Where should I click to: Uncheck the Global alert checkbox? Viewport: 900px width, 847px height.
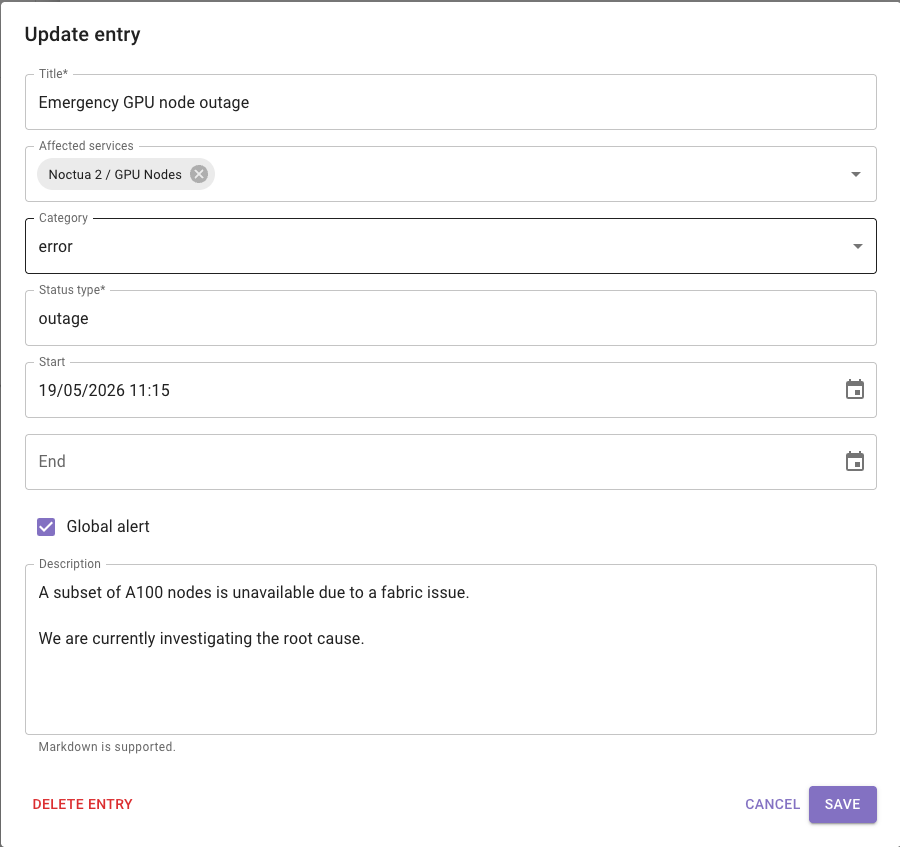click(46, 526)
